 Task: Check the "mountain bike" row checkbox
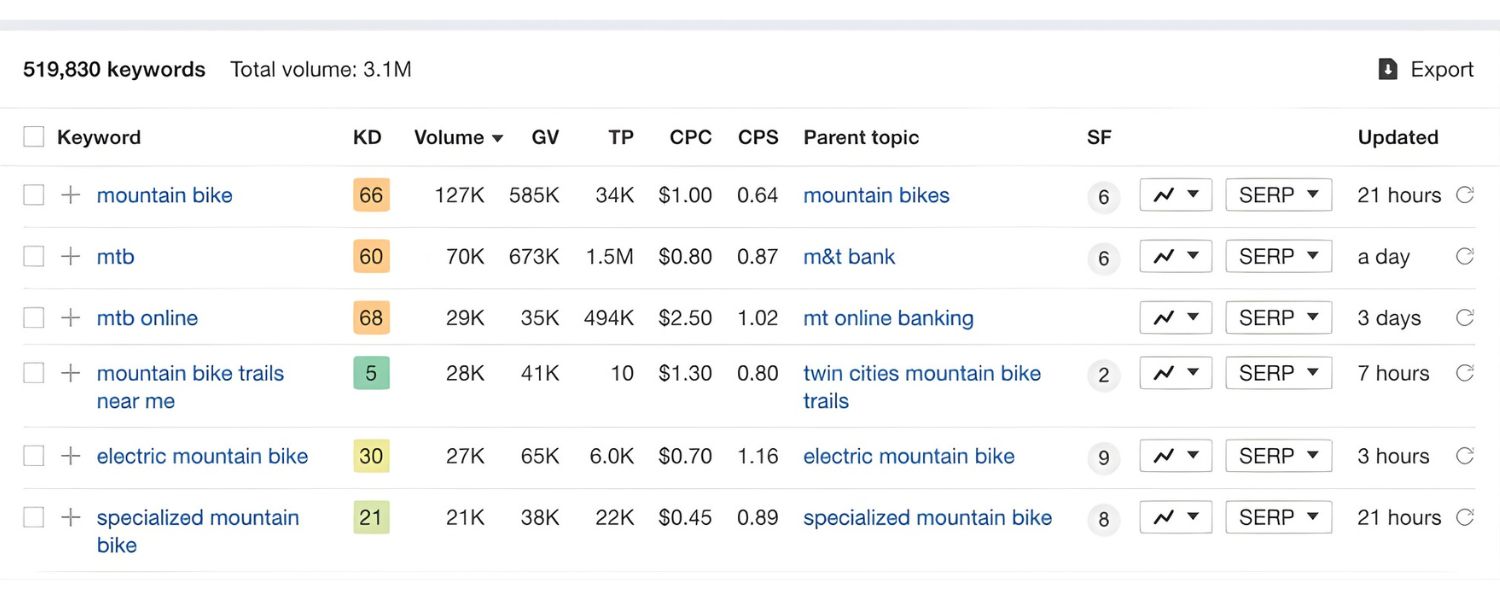[33, 195]
